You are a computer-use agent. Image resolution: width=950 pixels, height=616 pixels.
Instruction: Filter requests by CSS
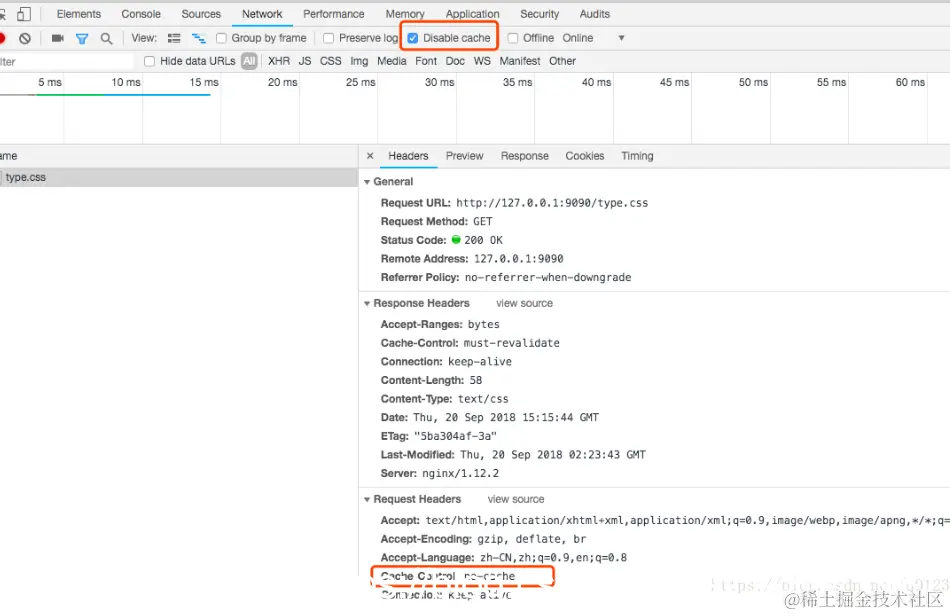click(x=330, y=61)
